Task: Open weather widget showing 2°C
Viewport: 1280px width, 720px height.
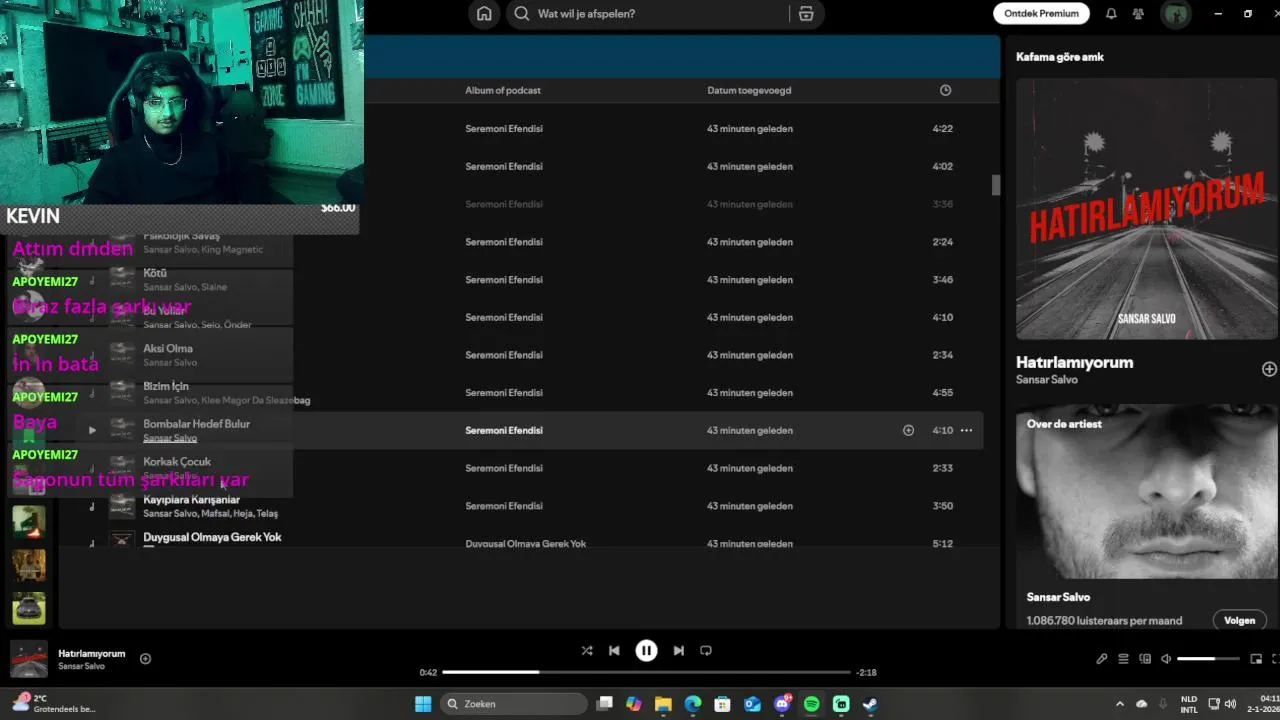Action: (x=55, y=703)
